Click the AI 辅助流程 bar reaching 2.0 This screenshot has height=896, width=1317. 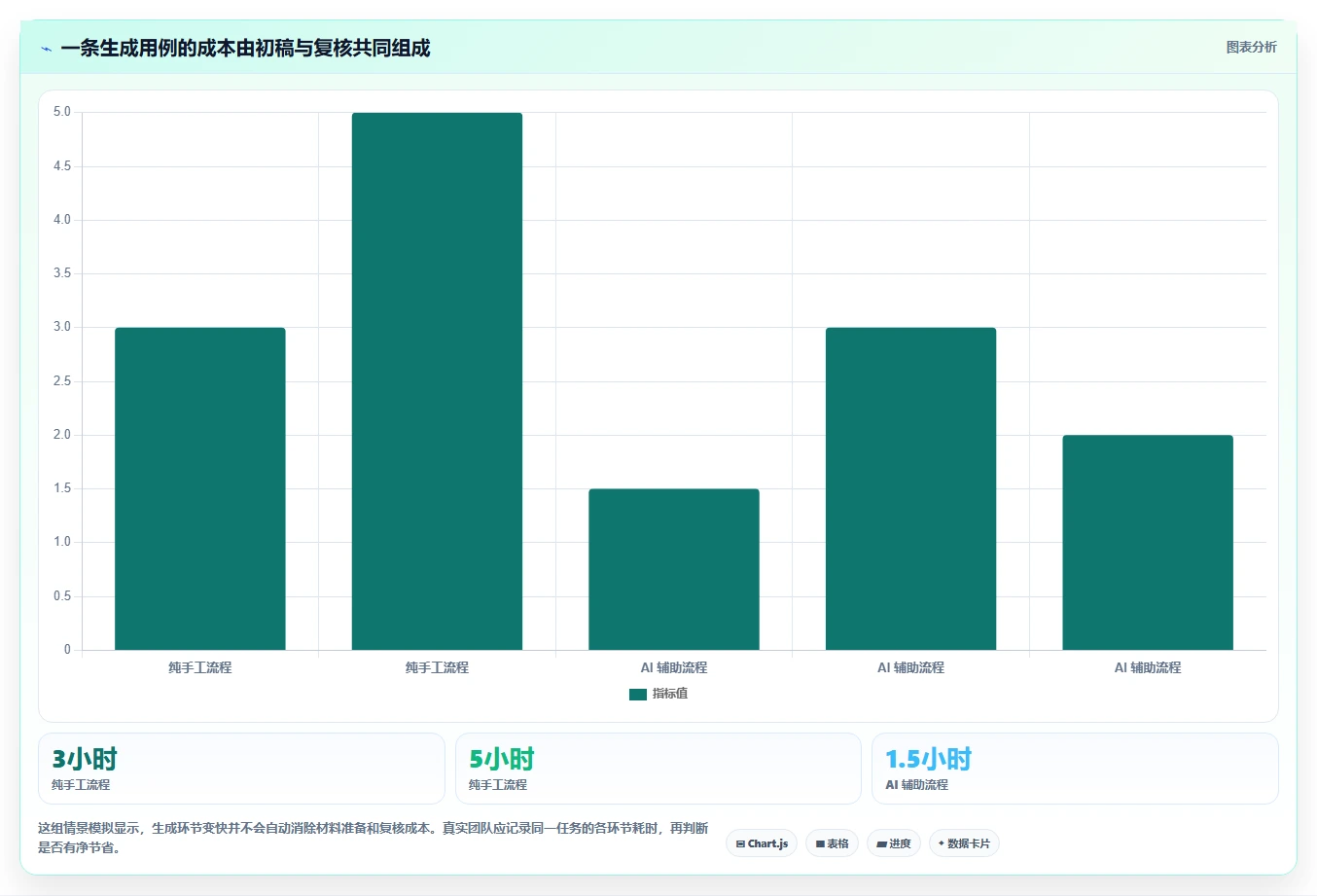(1148, 542)
